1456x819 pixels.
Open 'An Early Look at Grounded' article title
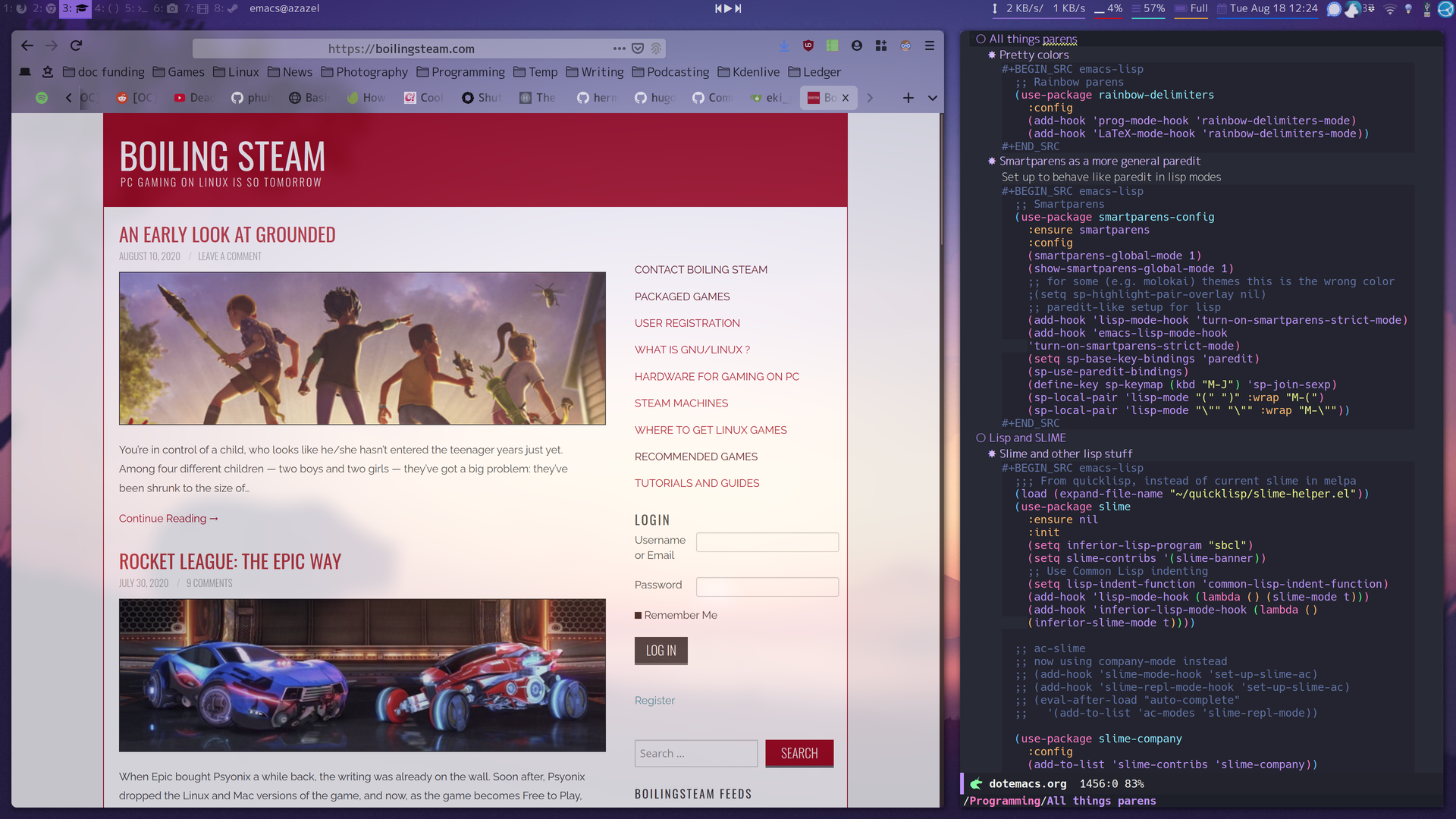click(227, 235)
